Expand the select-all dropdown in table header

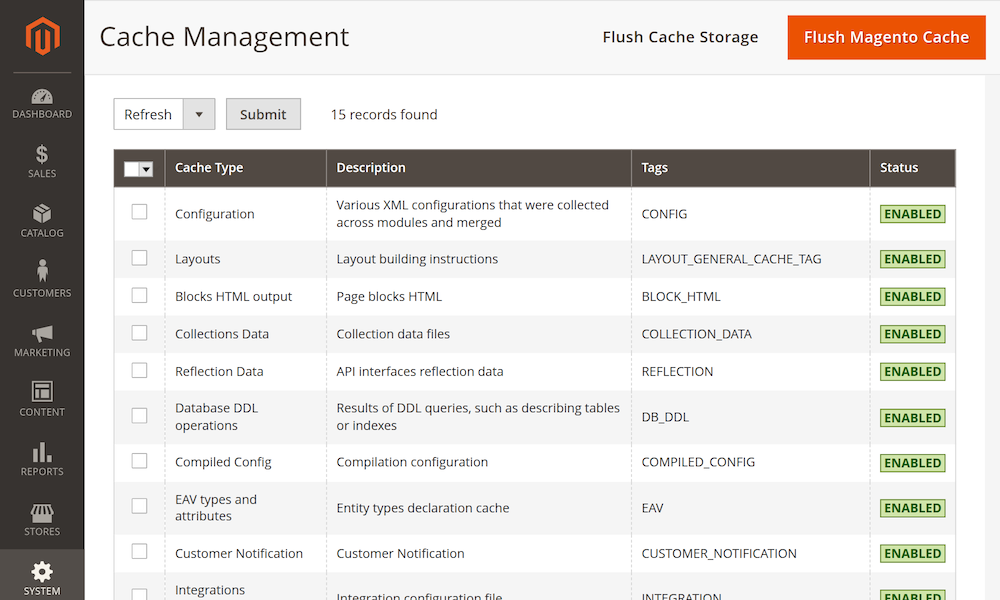coord(147,169)
